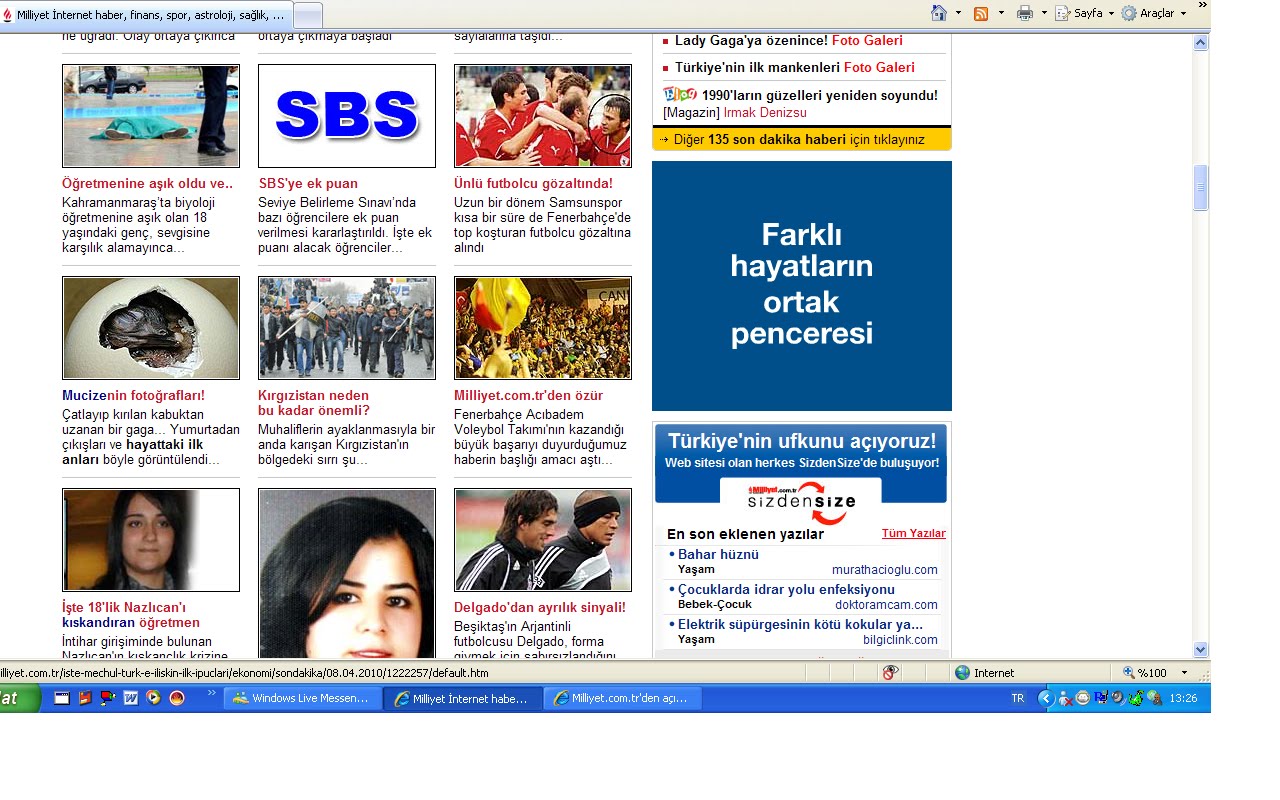
Task: Open the zoom level %100 dropdown
Action: point(1184,673)
